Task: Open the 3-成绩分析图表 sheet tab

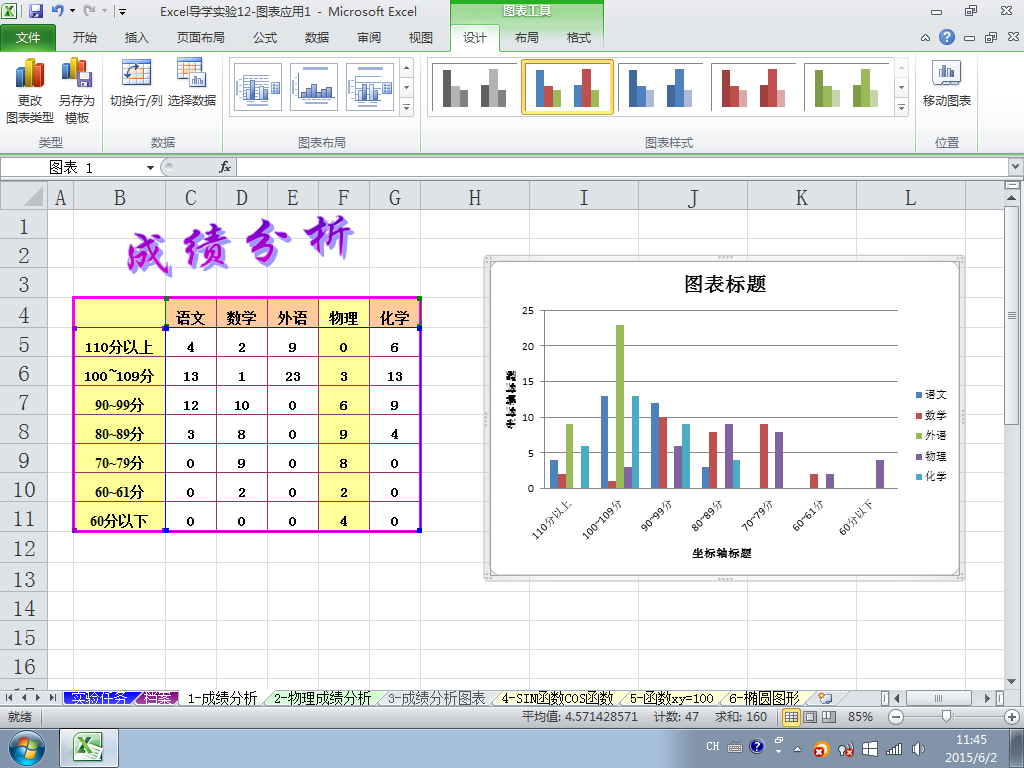Action: [x=436, y=698]
